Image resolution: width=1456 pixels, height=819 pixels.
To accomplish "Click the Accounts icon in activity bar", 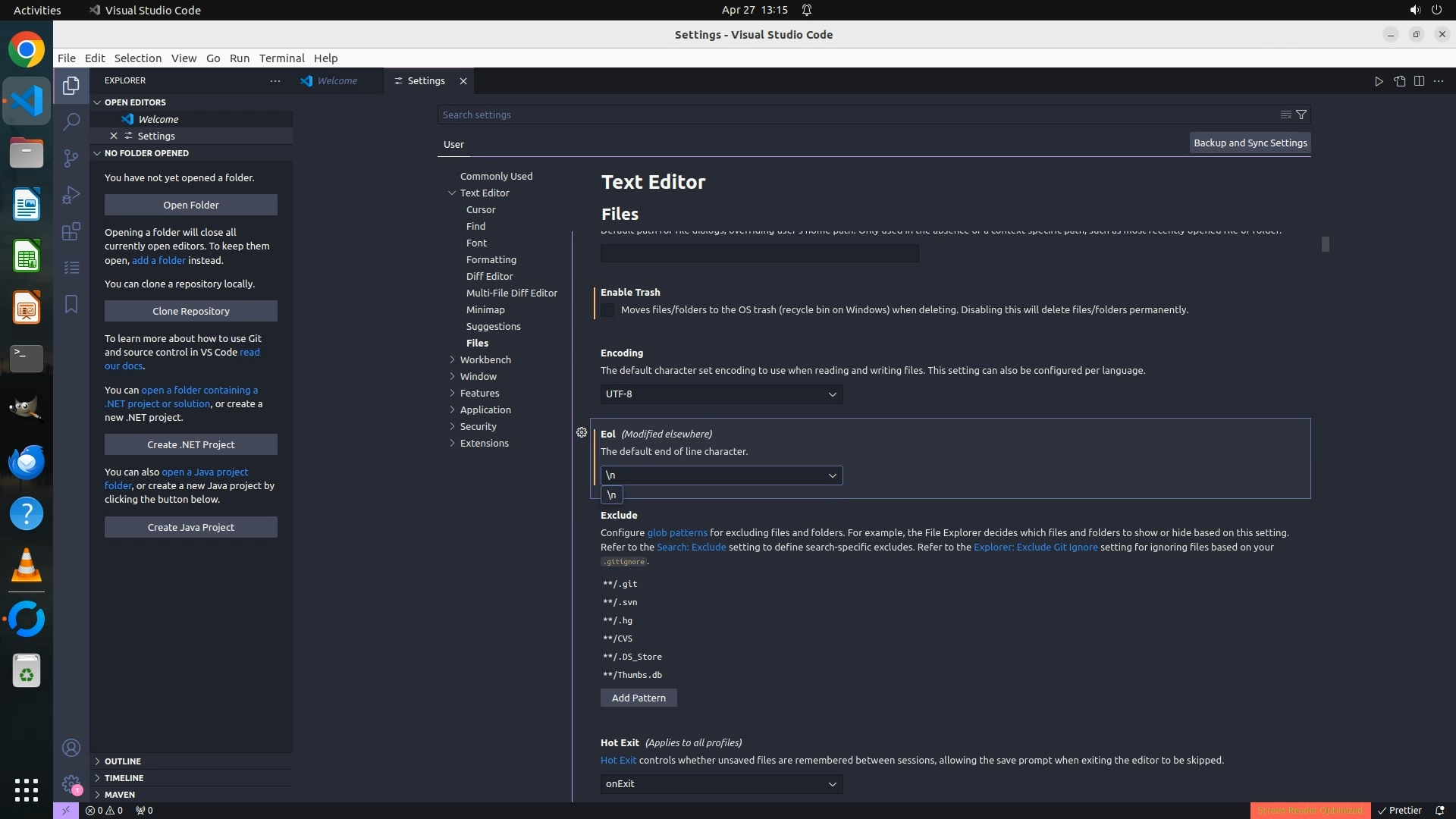I will coord(71,748).
